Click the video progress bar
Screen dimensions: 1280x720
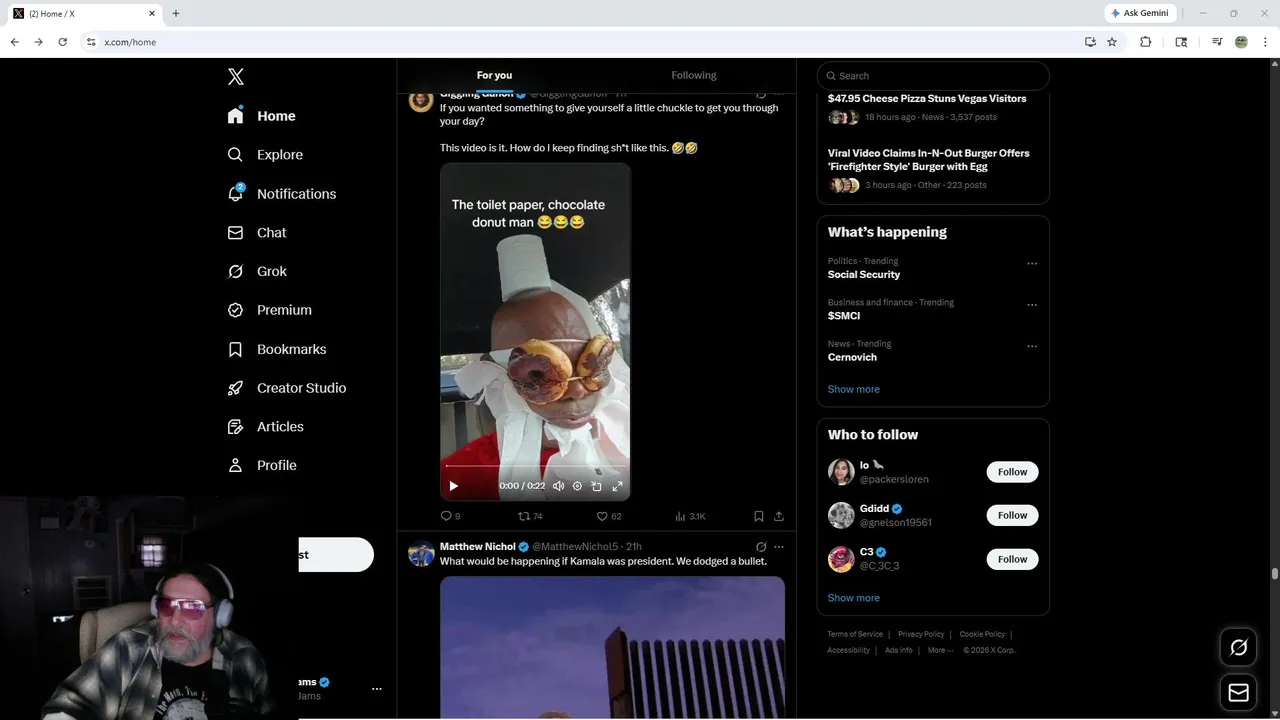point(535,466)
